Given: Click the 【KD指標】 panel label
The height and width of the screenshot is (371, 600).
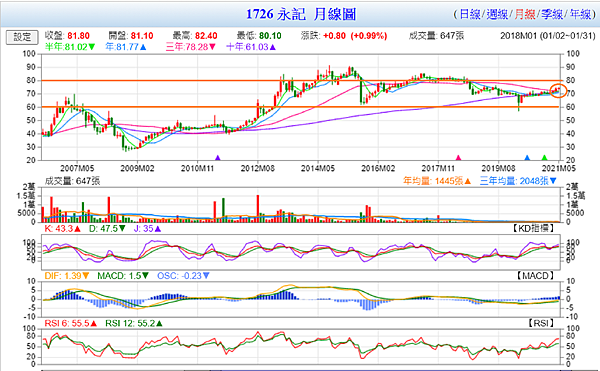Looking at the screenshot, I should (x=534, y=229).
